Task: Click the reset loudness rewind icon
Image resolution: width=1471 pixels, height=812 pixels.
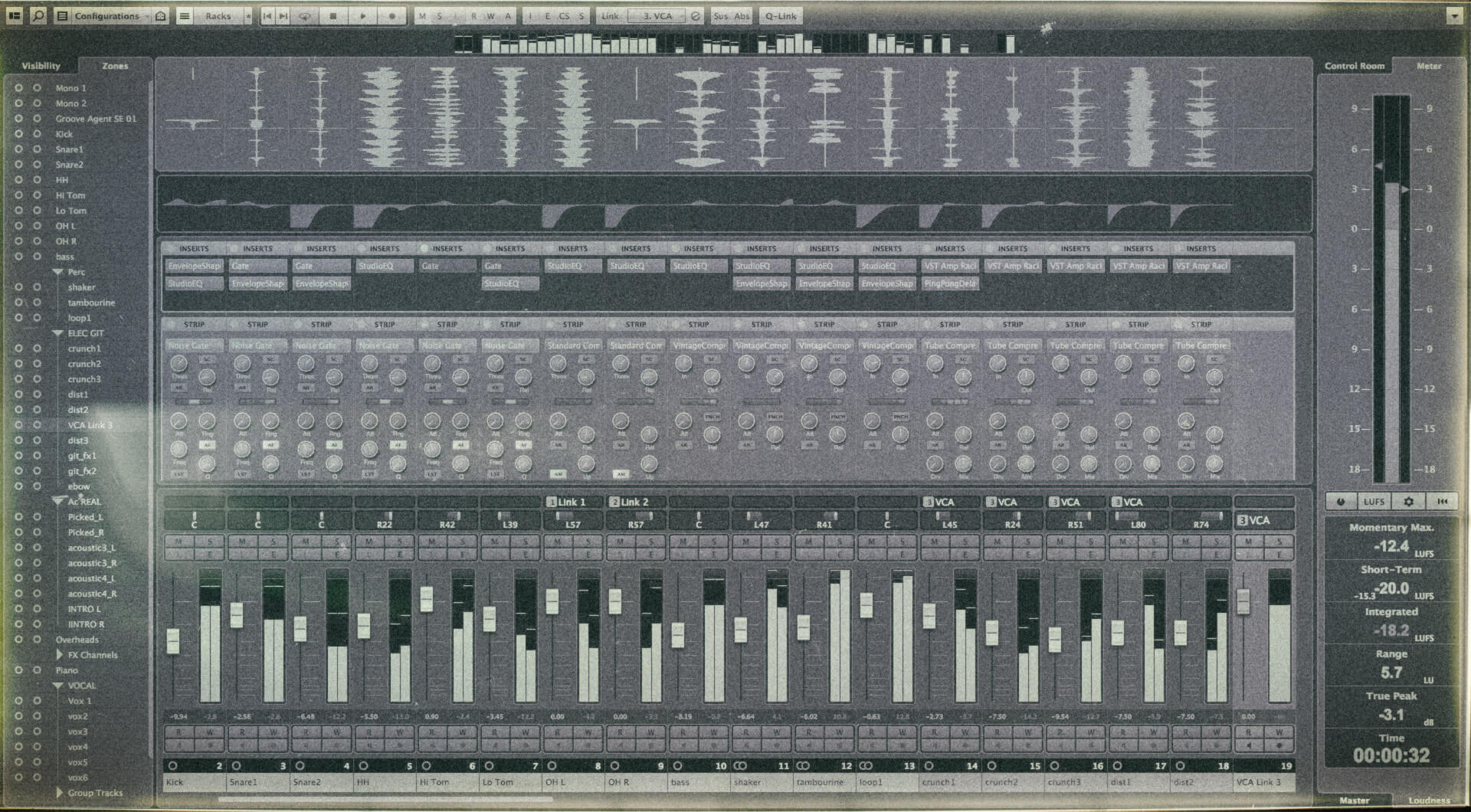Action: [1443, 501]
